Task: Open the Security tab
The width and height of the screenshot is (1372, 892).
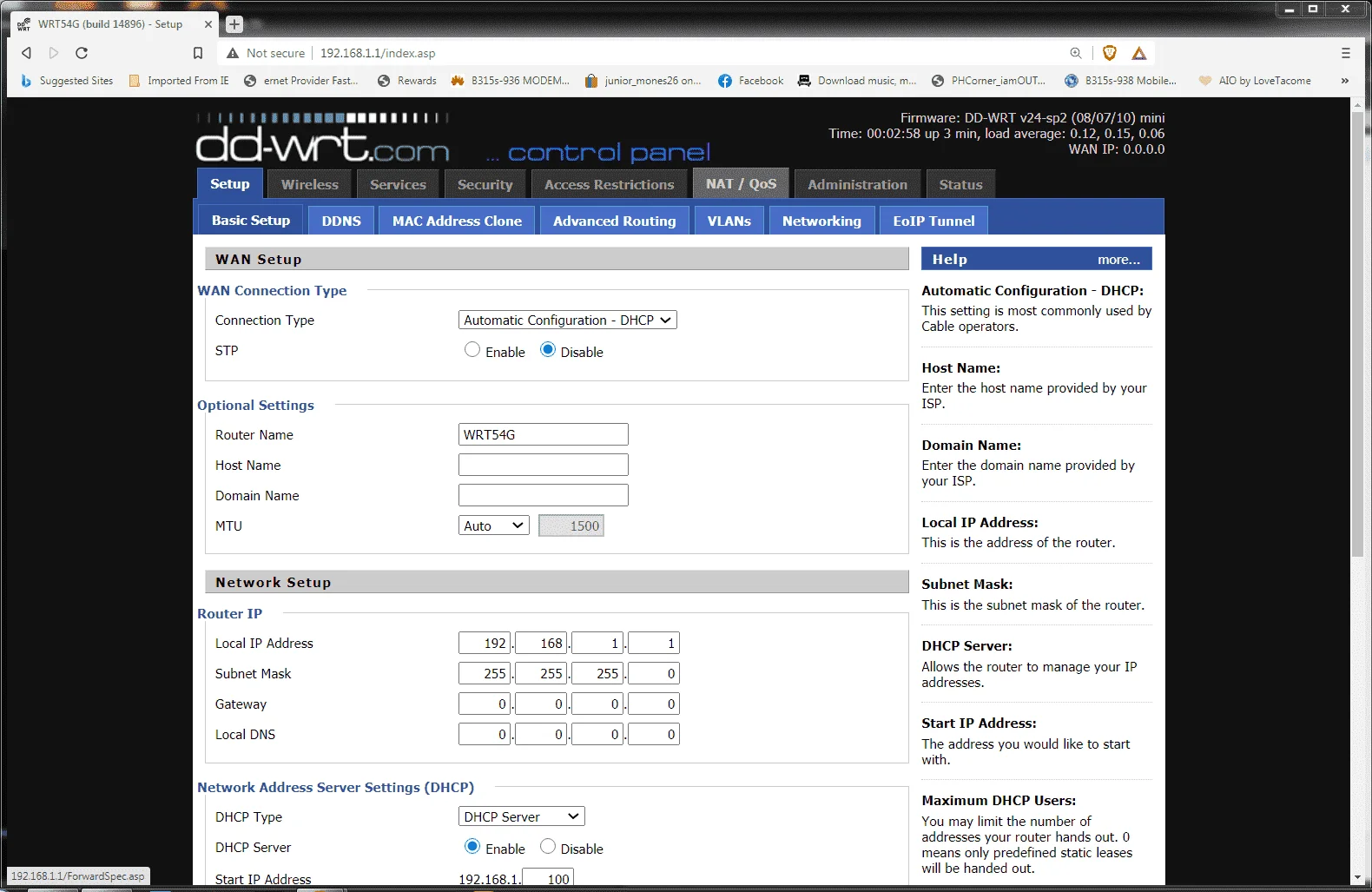Action: click(x=485, y=185)
